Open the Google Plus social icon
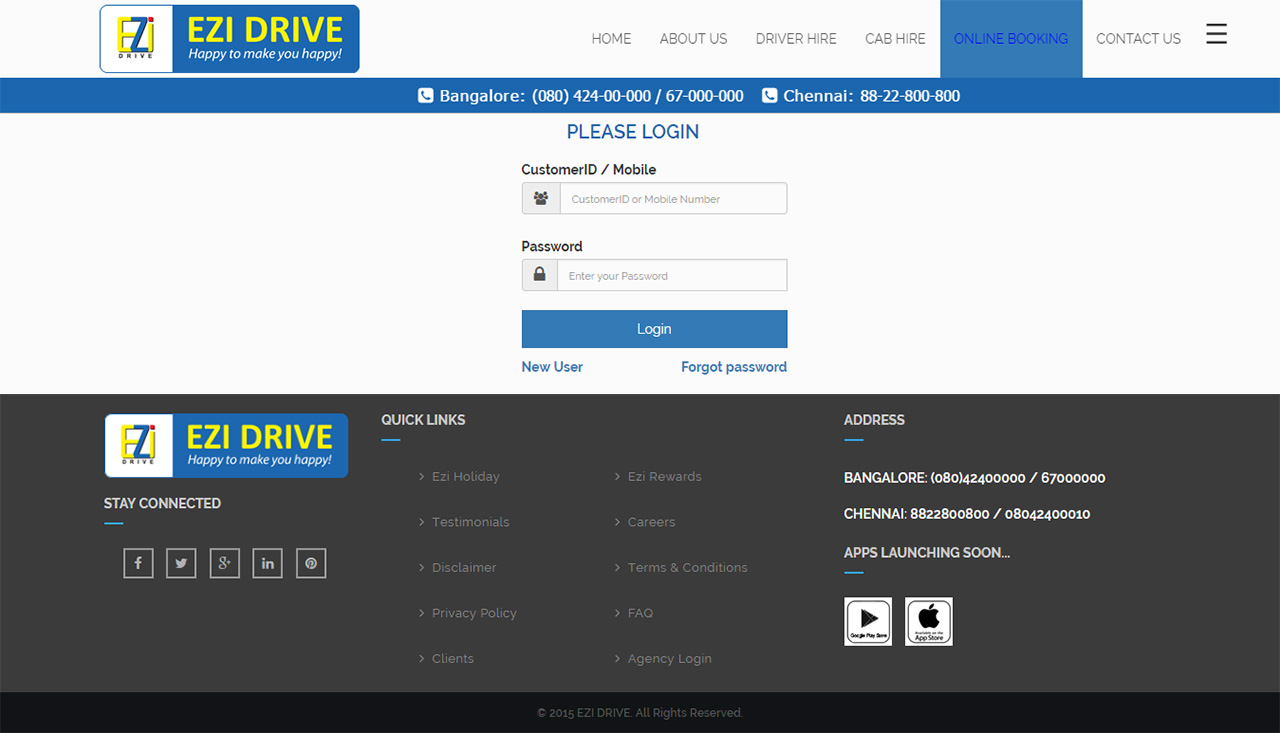Image resolution: width=1280 pixels, height=733 pixels. [x=225, y=563]
